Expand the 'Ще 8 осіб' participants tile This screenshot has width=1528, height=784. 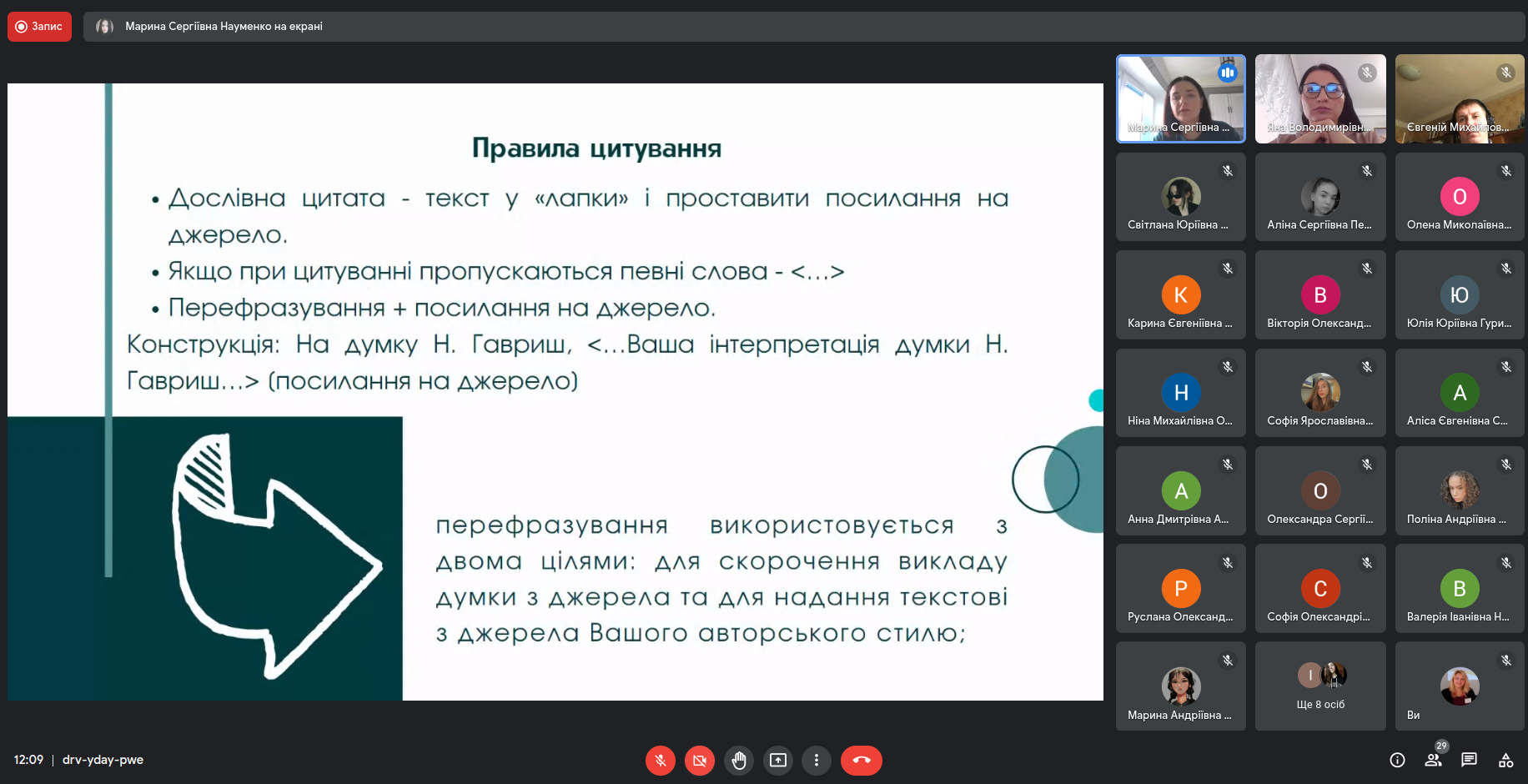(x=1320, y=686)
